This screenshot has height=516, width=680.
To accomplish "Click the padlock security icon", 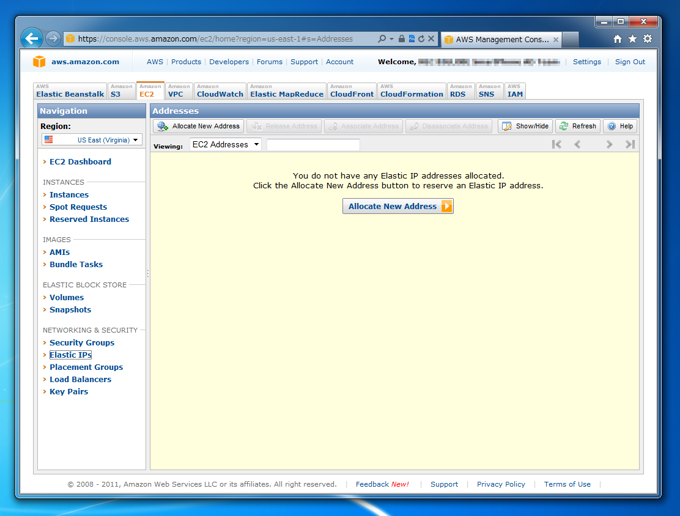I will tap(402, 39).
